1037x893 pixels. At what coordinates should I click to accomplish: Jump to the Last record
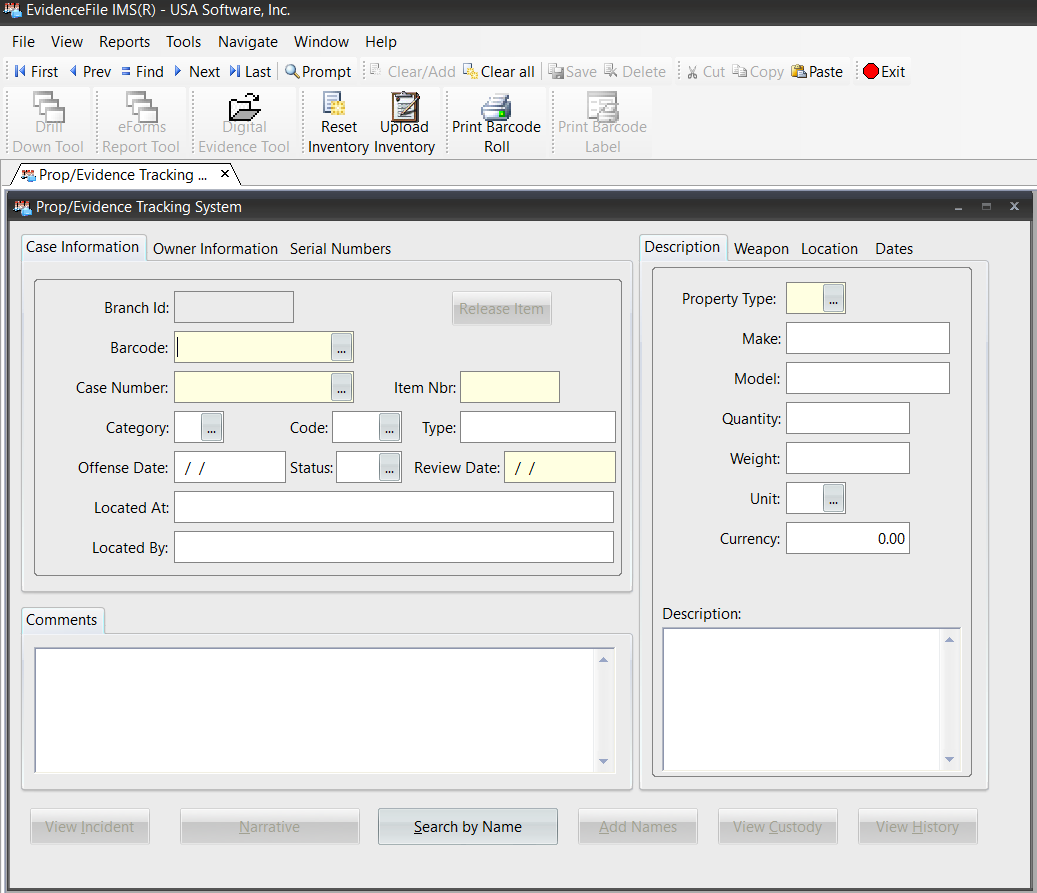coord(250,71)
